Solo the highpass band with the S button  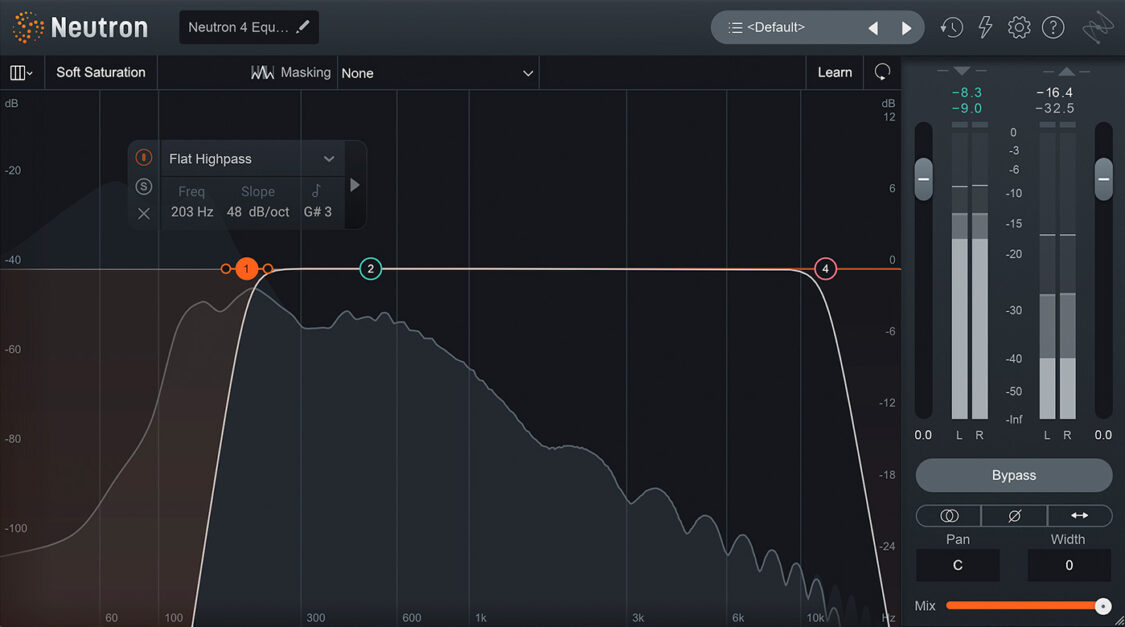142,186
